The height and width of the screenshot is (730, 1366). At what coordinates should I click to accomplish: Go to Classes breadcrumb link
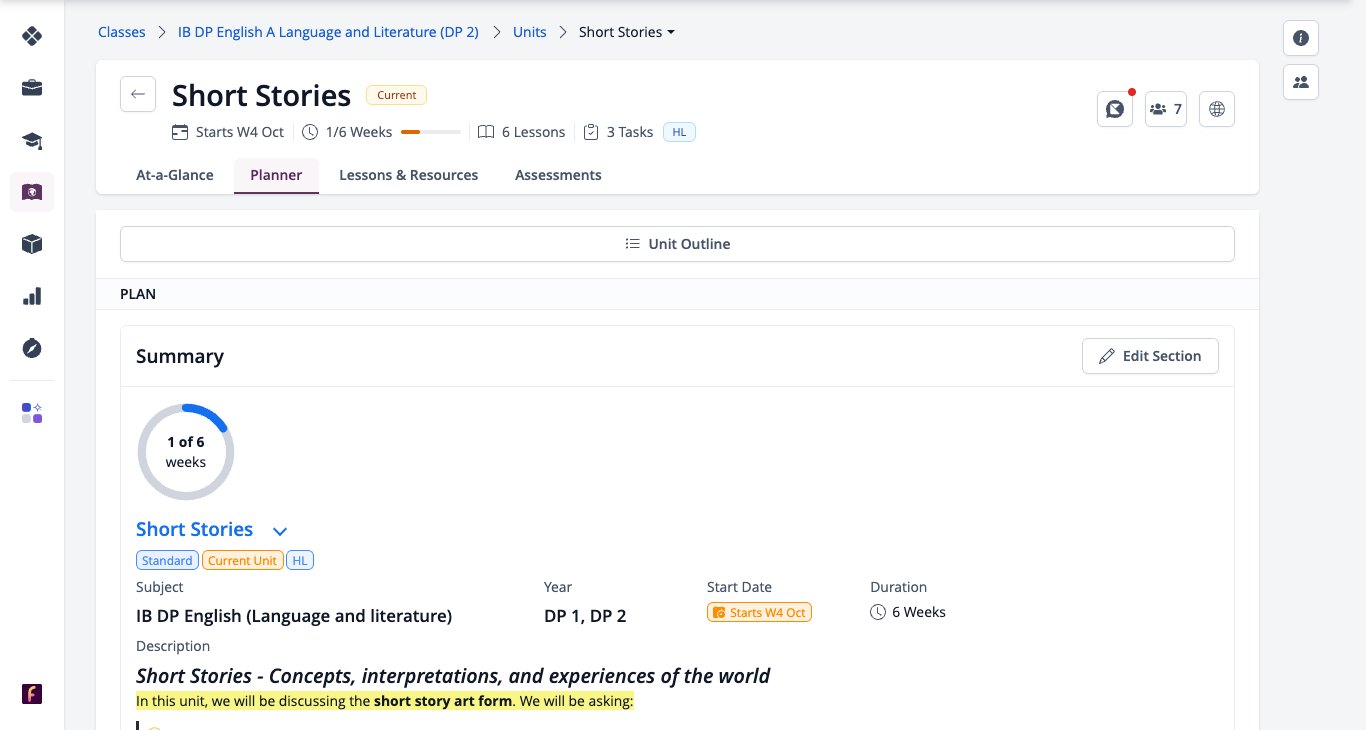tap(122, 32)
